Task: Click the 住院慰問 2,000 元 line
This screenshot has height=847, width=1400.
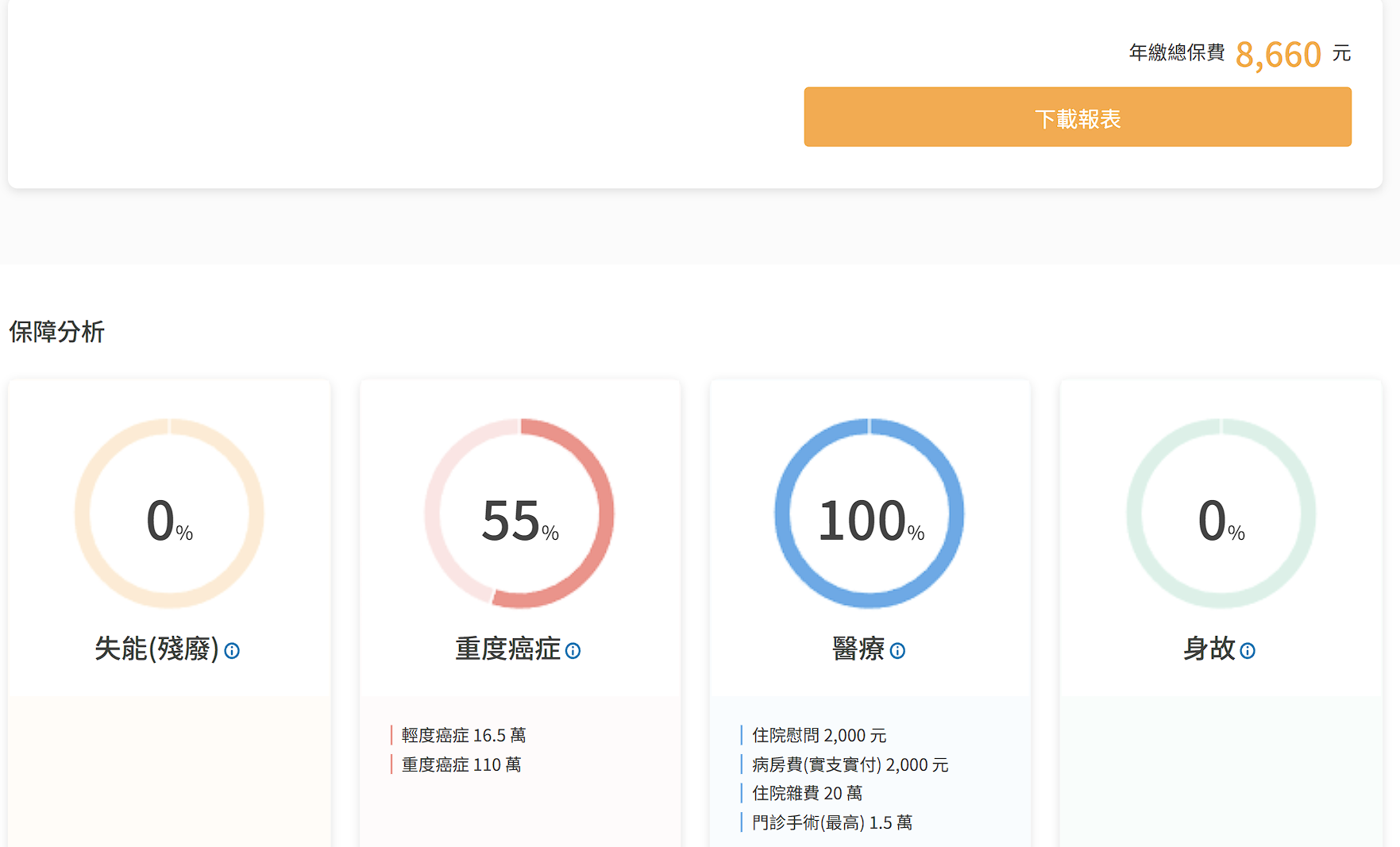Action: pos(819,735)
